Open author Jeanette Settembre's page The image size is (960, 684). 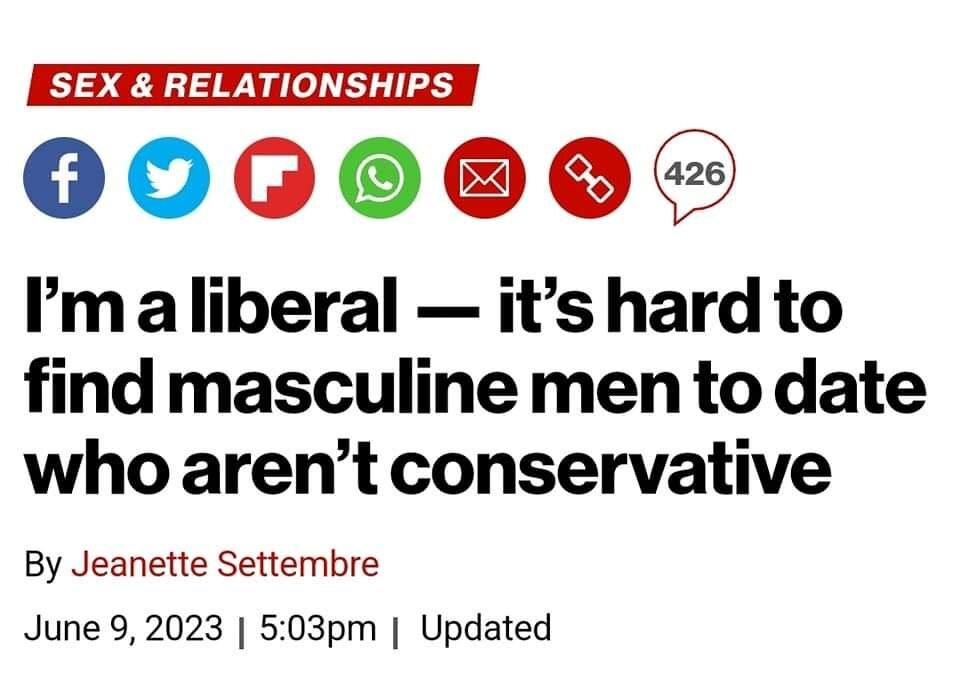[x=227, y=564]
